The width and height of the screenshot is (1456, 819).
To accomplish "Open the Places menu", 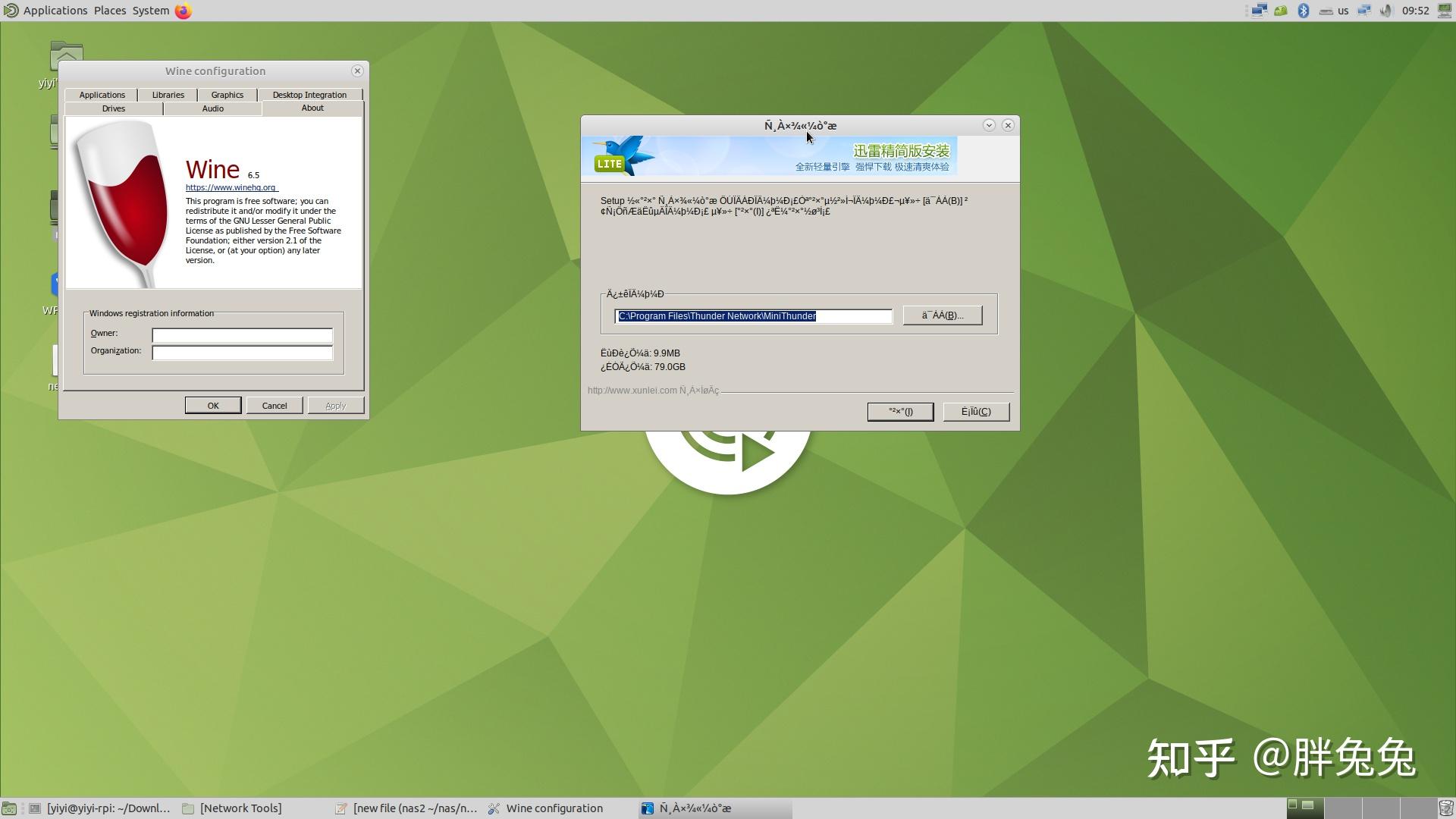I will click(x=109, y=10).
